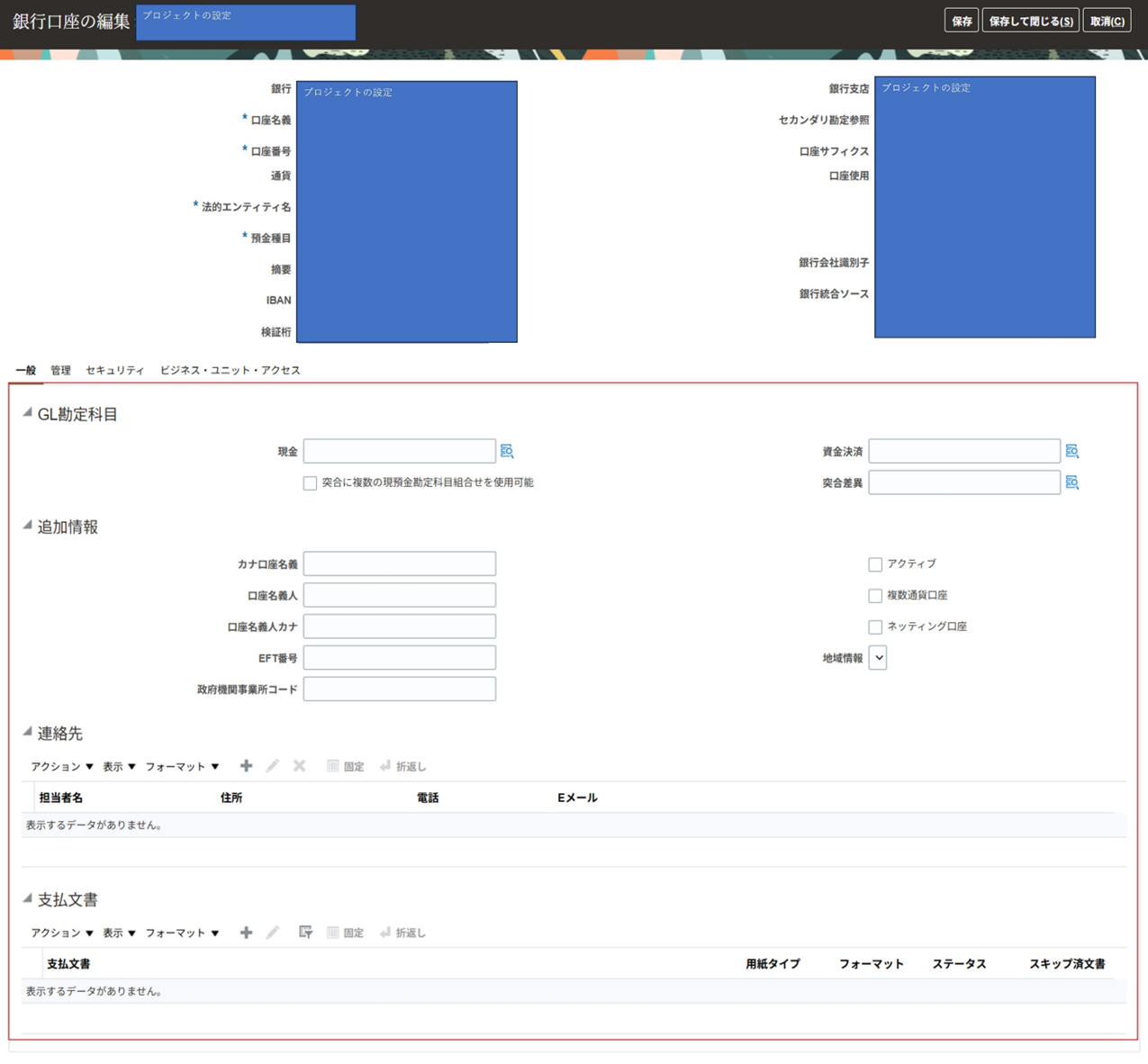
Task: Click the search icon beside 突合差異 field
Action: pyautogui.click(x=1071, y=482)
